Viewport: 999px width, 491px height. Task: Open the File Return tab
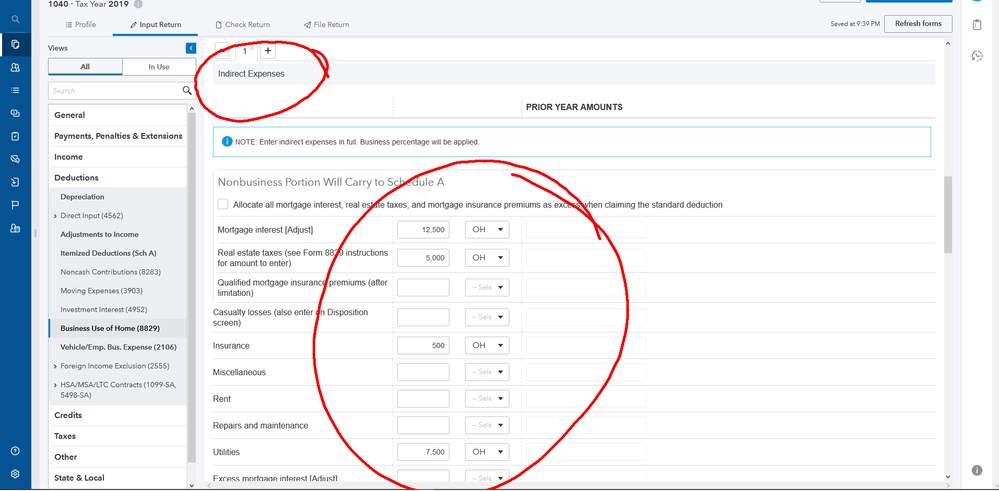click(327, 25)
